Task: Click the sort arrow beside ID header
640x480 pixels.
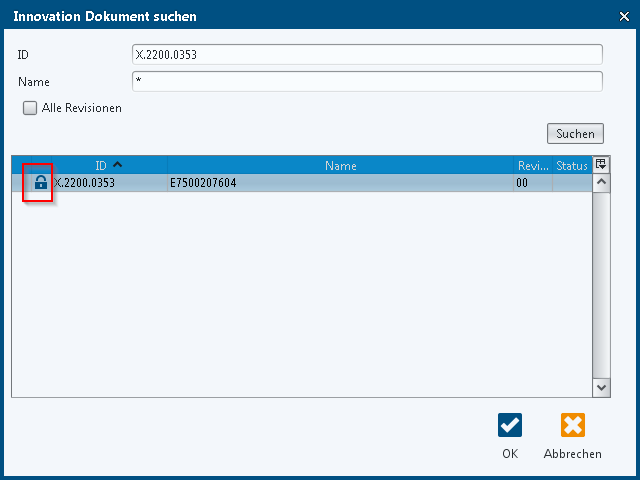Action: pyautogui.click(x=117, y=165)
